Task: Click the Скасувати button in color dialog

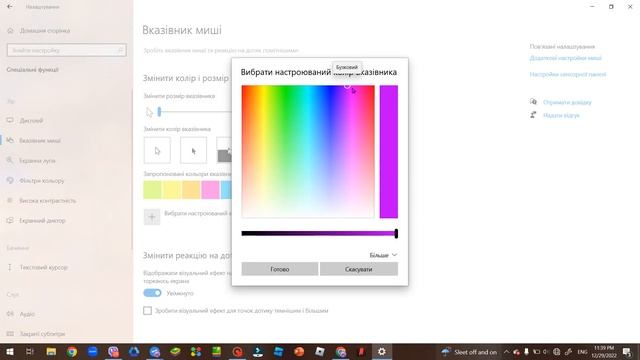Action: tap(359, 269)
